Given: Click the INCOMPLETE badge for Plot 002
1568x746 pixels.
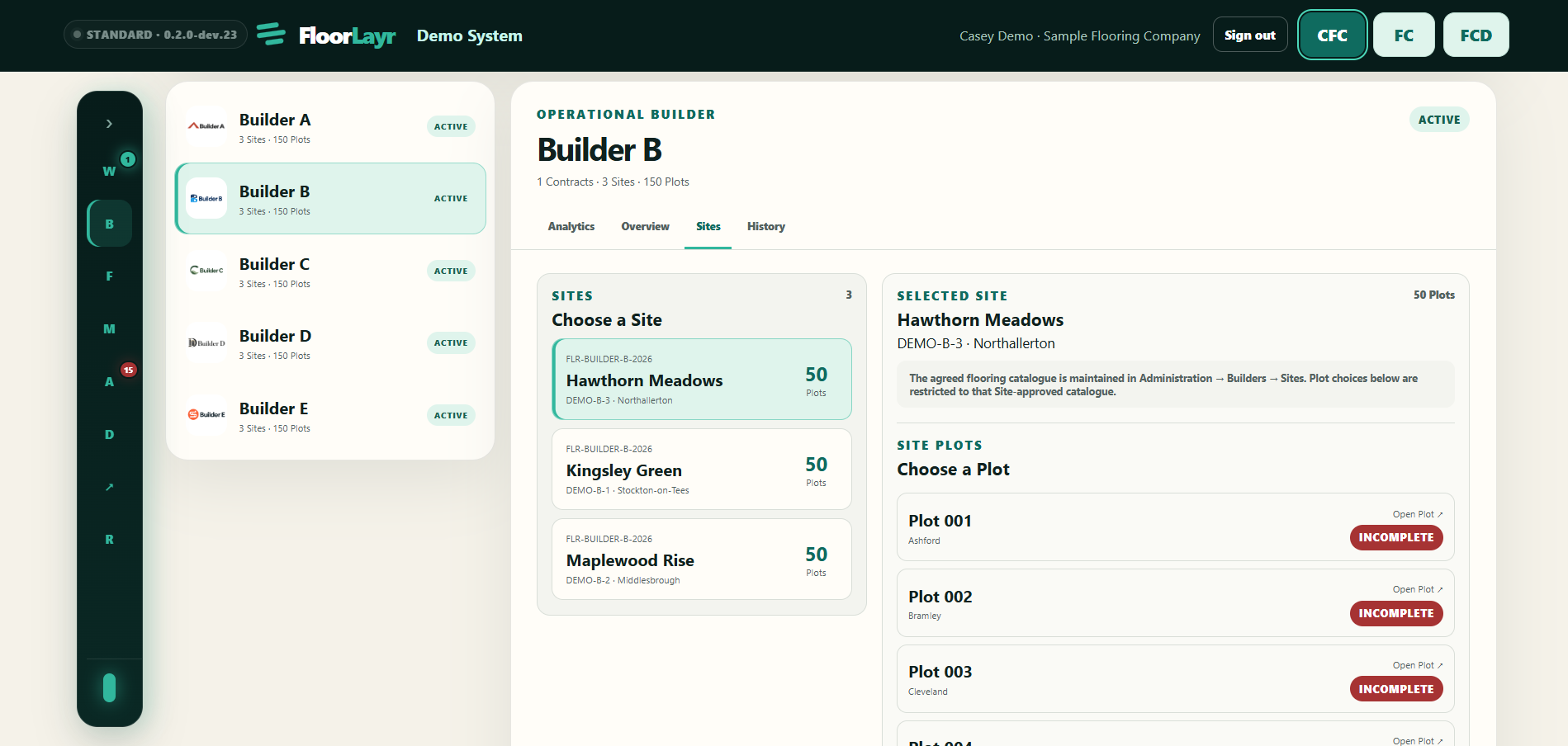Looking at the screenshot, I should click(x=1396, y=613).
